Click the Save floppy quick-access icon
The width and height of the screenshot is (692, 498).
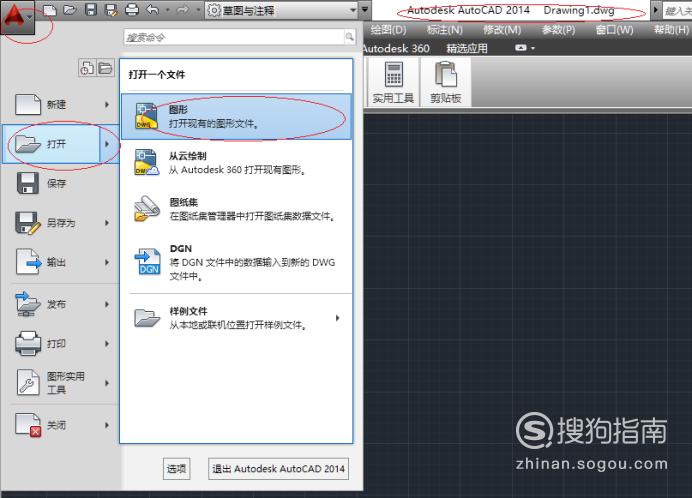pyautogui.click(x=91, y=10)
